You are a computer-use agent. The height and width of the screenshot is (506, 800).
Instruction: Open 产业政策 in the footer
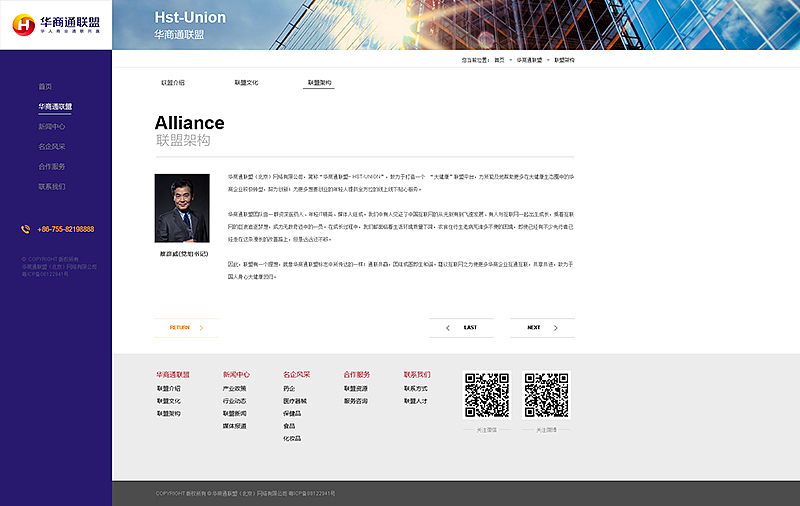point(235,389)
